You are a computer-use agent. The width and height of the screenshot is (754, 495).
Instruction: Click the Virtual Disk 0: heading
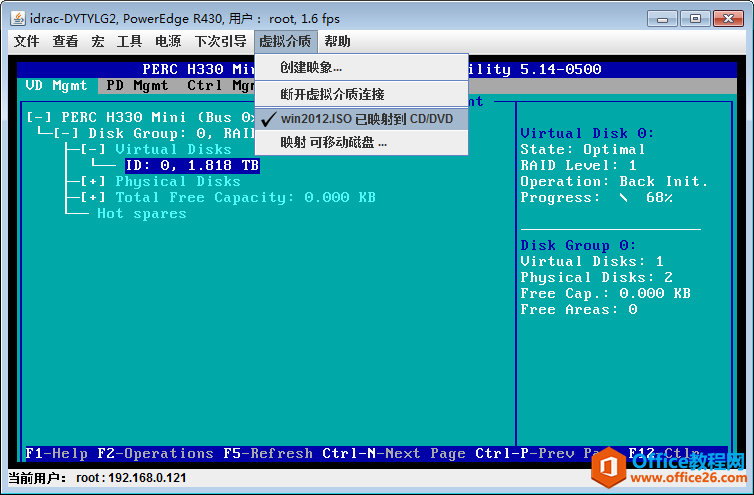(x=587, y=133)
